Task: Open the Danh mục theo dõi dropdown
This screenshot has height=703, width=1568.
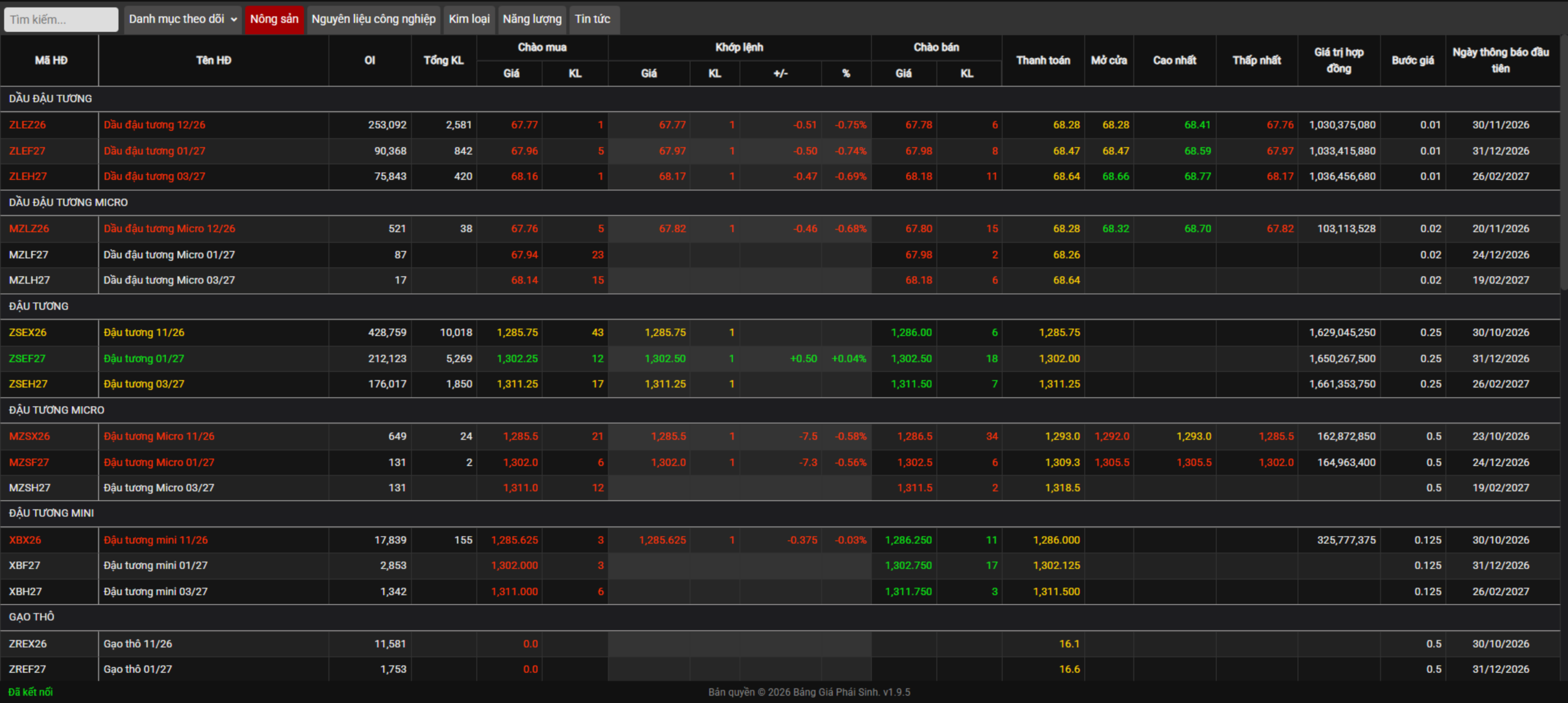Action: pyautogui.click(x=183, y=20)
